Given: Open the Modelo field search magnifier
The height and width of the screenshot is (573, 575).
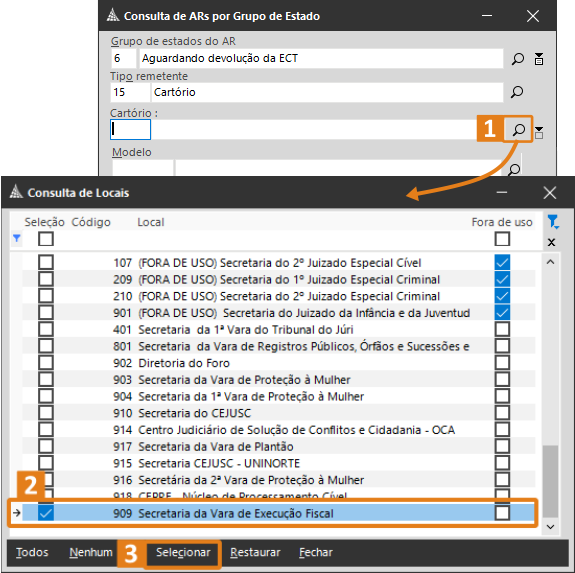Looking at the screenshot, I should coord(514,169).
